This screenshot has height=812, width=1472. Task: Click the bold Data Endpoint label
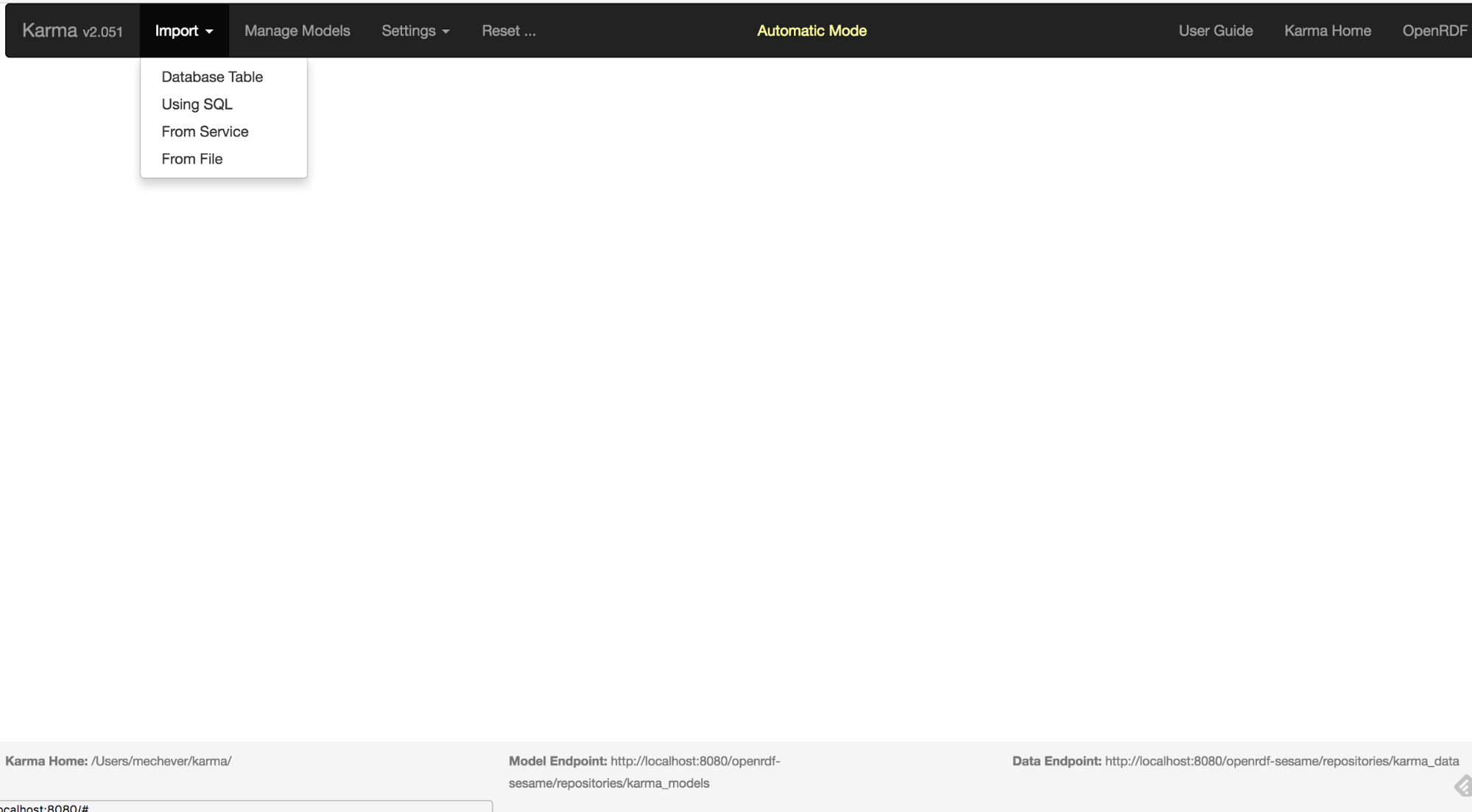(1057, 761)
